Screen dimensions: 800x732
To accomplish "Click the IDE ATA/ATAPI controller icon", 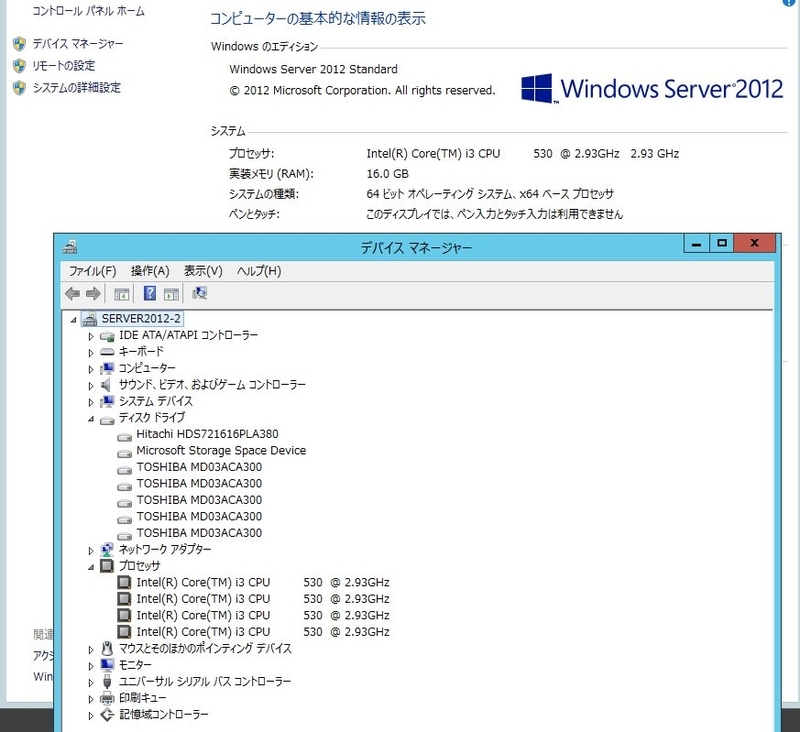I will [107, 336].
